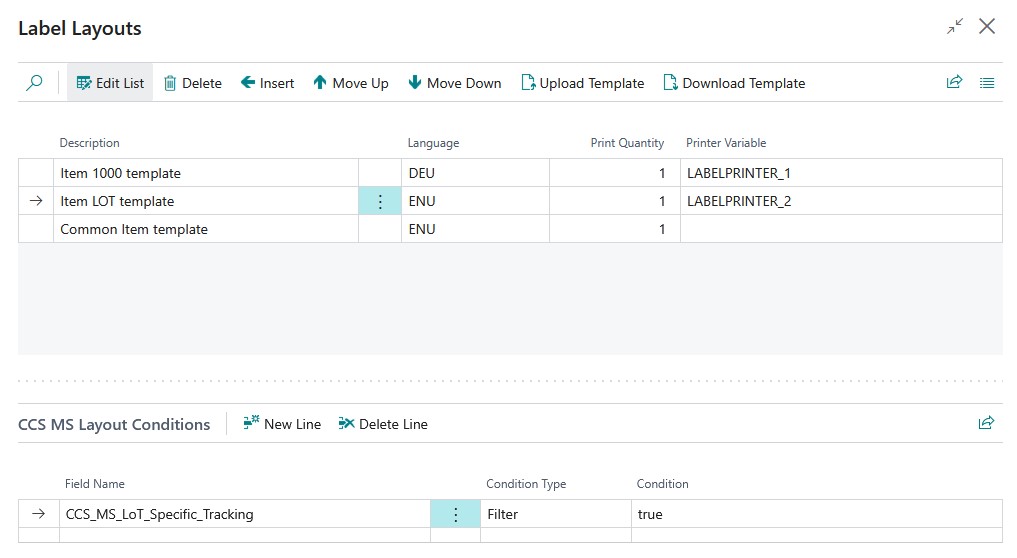The width and height of the screenshot is (1017, 558).
Task: Click the Filter condition type cell
Action: pos(555,514)
